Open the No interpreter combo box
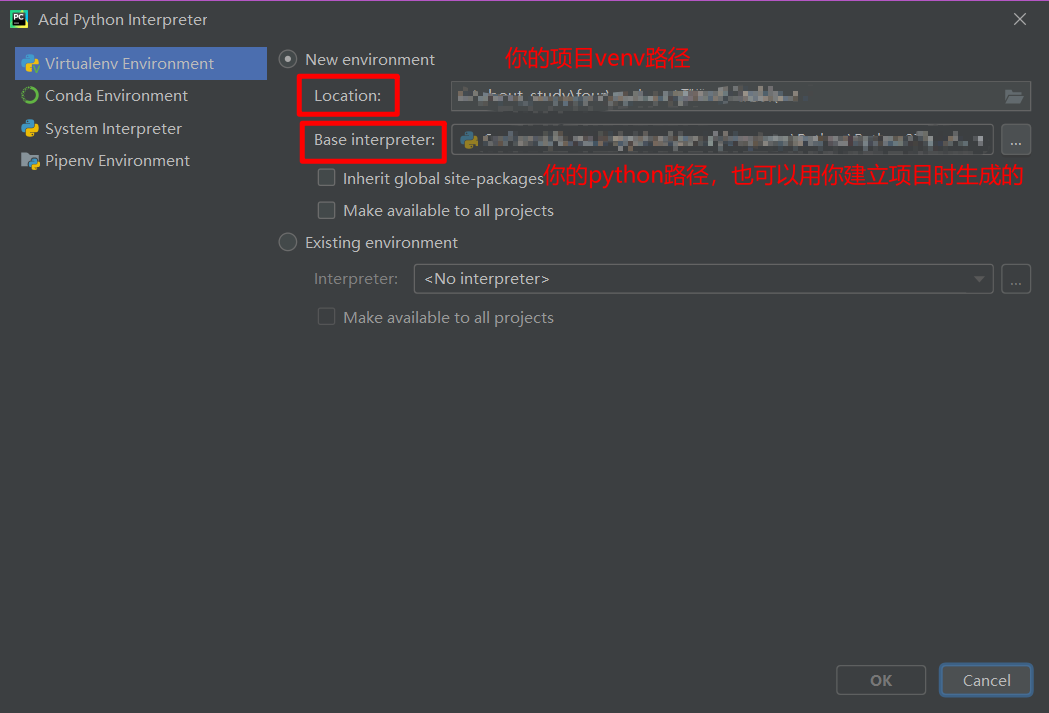The width and height of the screenshot is (1049, 713). pos(703,279)
